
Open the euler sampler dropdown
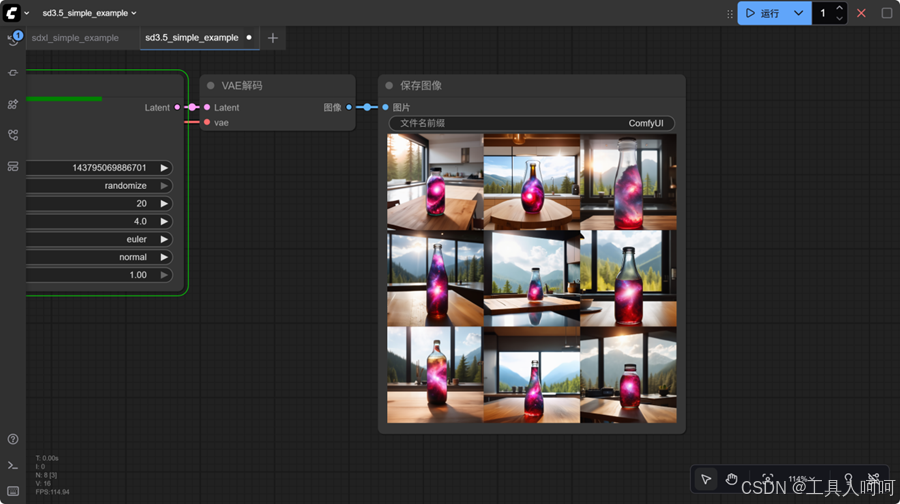[99, 239]
